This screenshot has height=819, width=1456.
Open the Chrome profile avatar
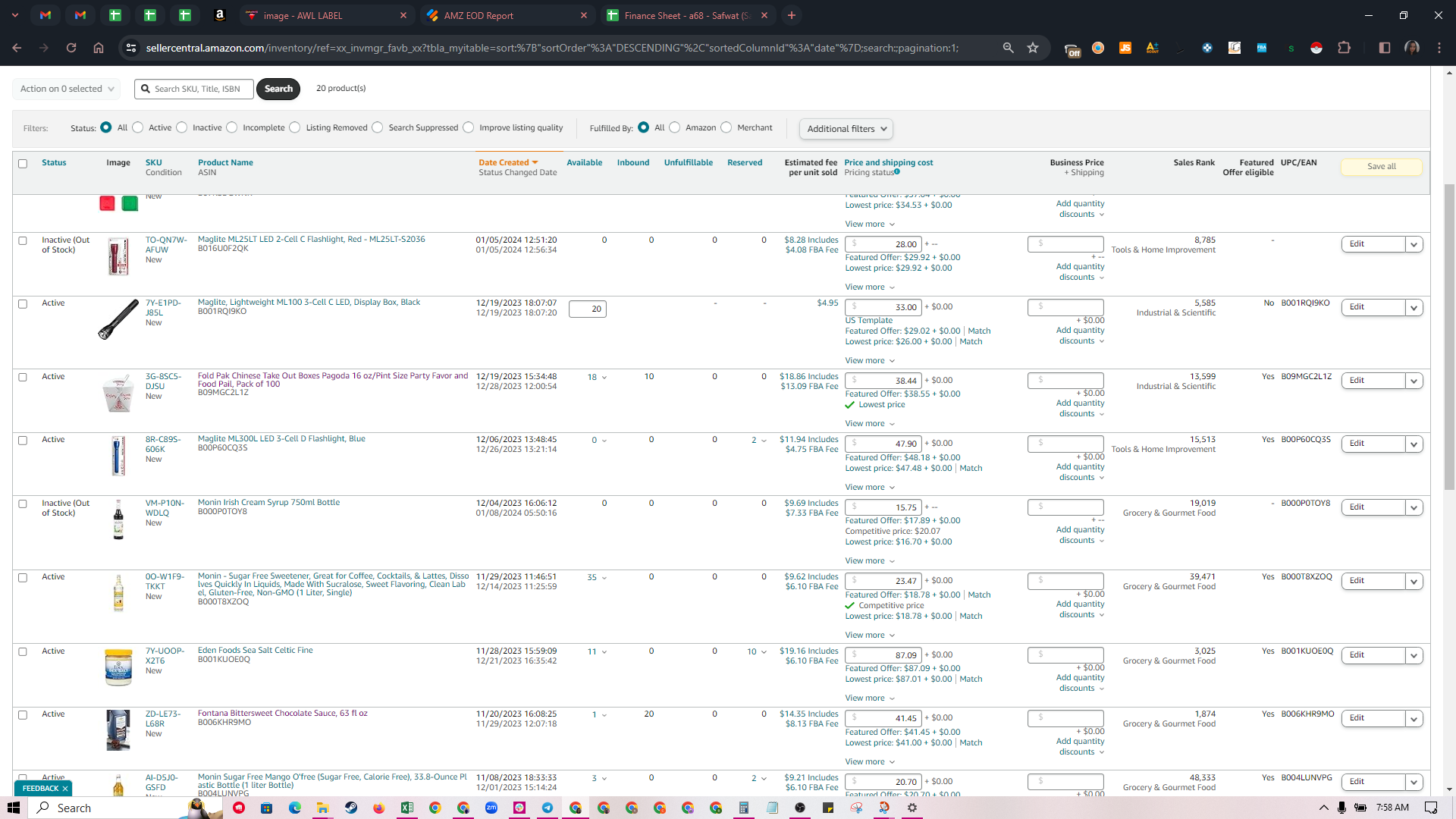tap(1412, 48)
